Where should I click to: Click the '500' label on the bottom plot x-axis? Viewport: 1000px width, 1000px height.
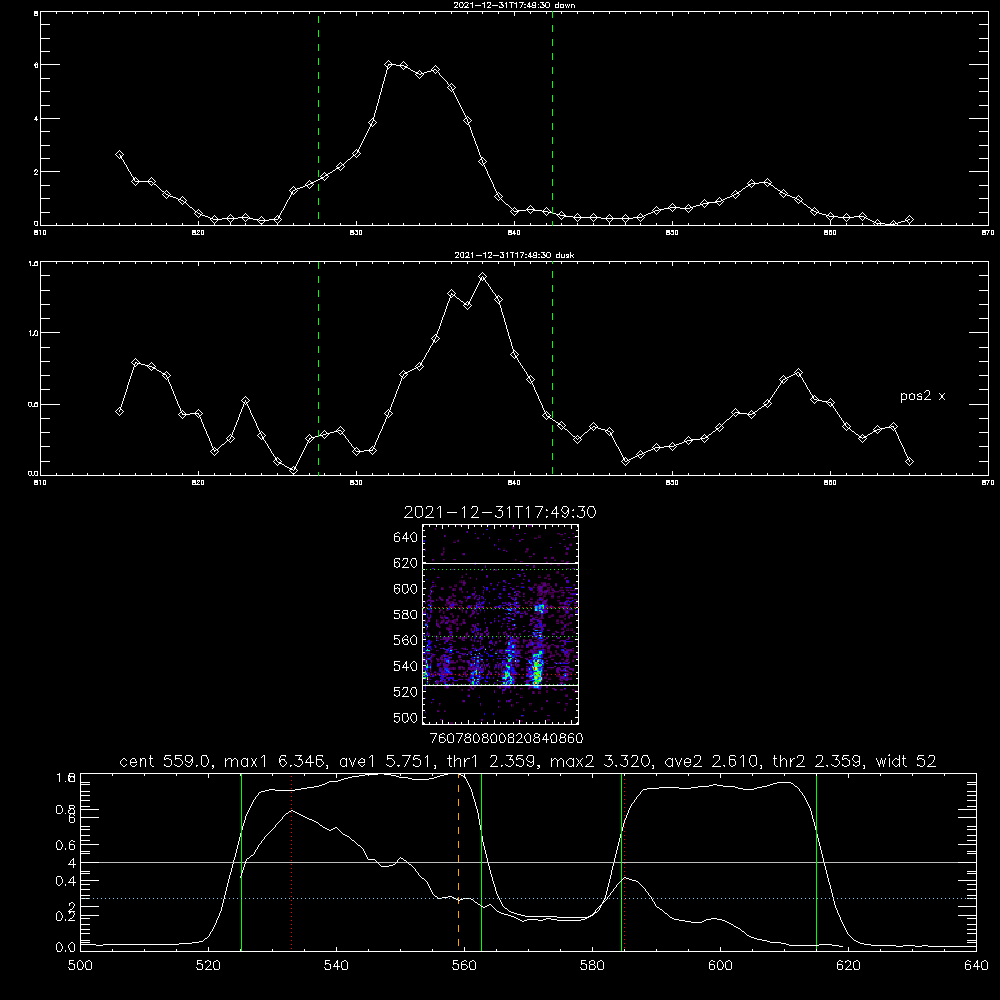[80, 966]
